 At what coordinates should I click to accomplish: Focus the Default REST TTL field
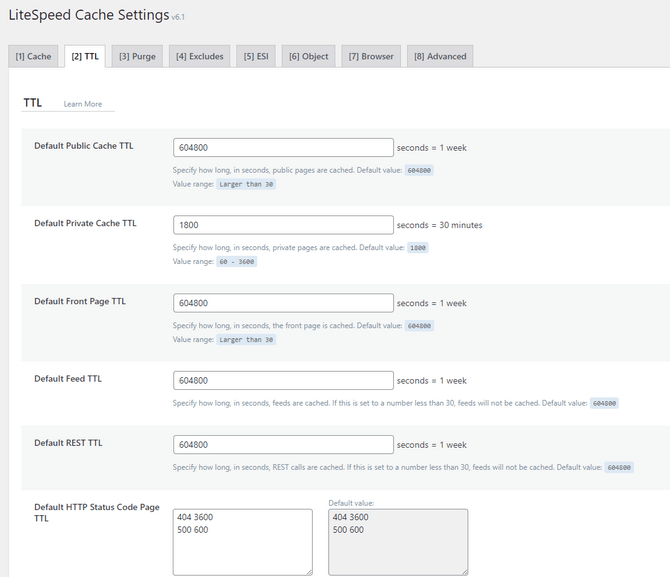pyautogui.click(x=283, y=444)
